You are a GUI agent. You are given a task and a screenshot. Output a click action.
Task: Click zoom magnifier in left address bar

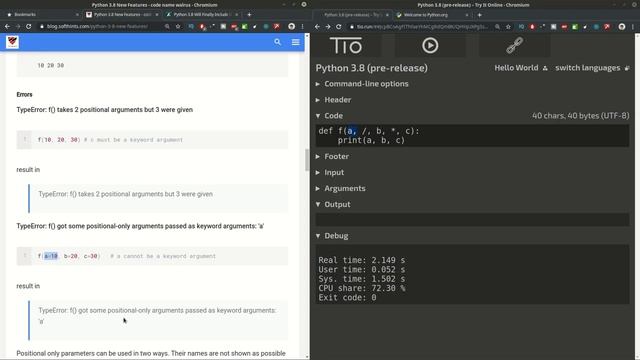167,26
